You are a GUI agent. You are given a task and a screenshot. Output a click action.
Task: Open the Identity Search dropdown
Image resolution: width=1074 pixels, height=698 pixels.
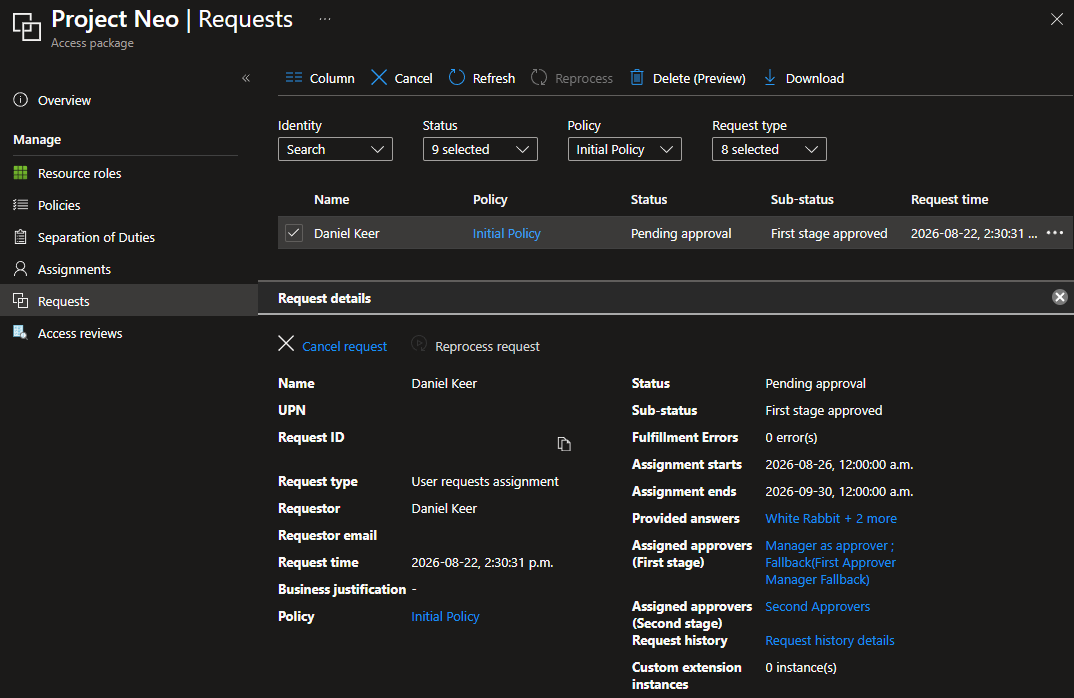pyautogui.click(x=335, y=149)
